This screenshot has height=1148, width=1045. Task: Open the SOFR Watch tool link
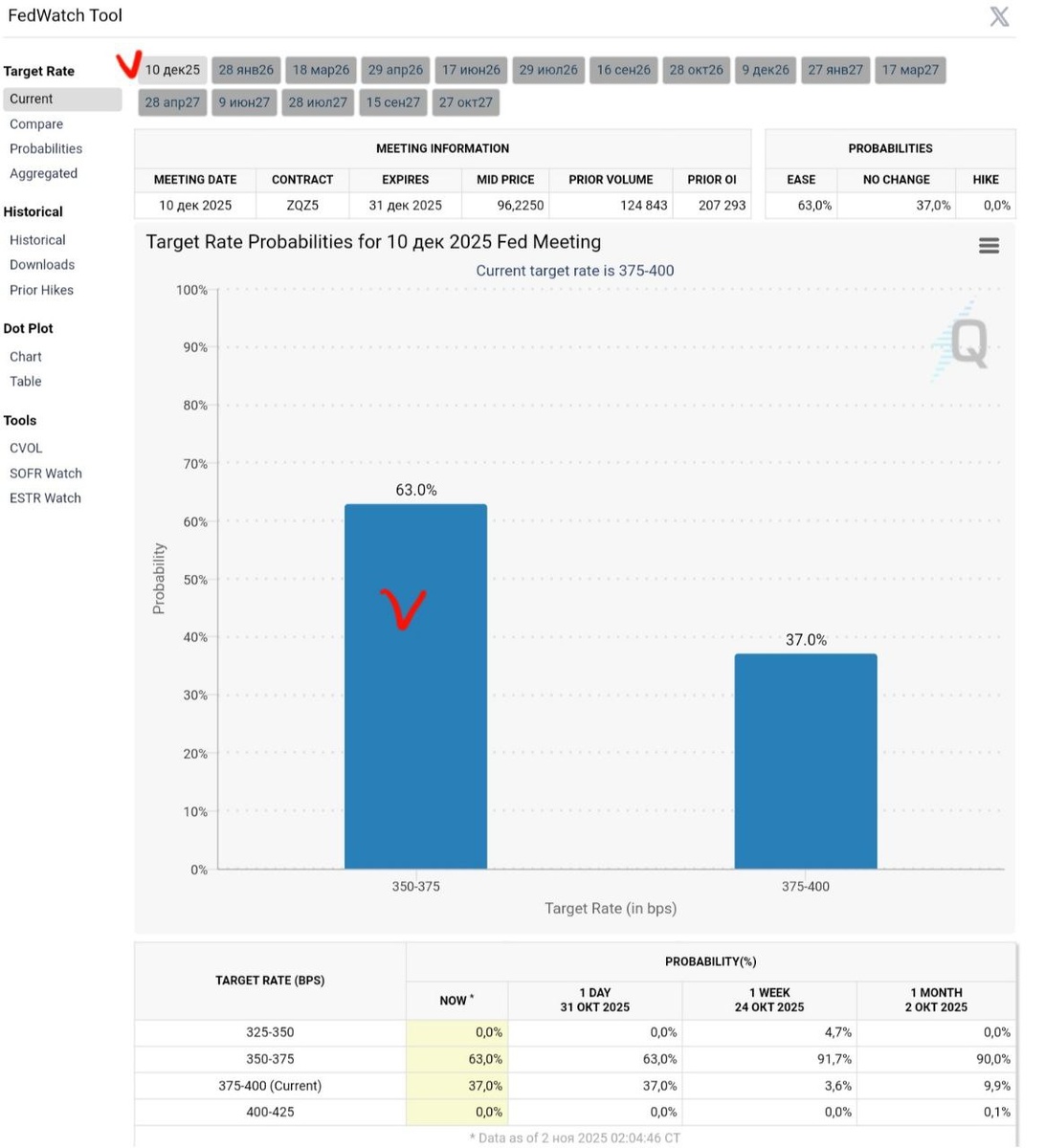click(46, 474)
